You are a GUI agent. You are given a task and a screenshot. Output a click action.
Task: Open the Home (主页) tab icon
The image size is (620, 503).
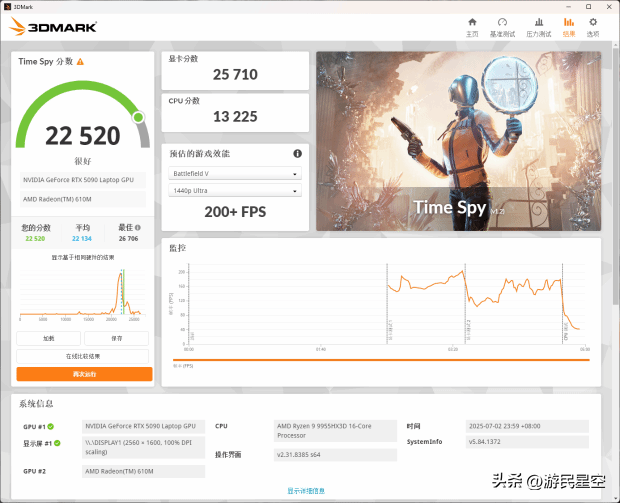(x=472, y=22)
